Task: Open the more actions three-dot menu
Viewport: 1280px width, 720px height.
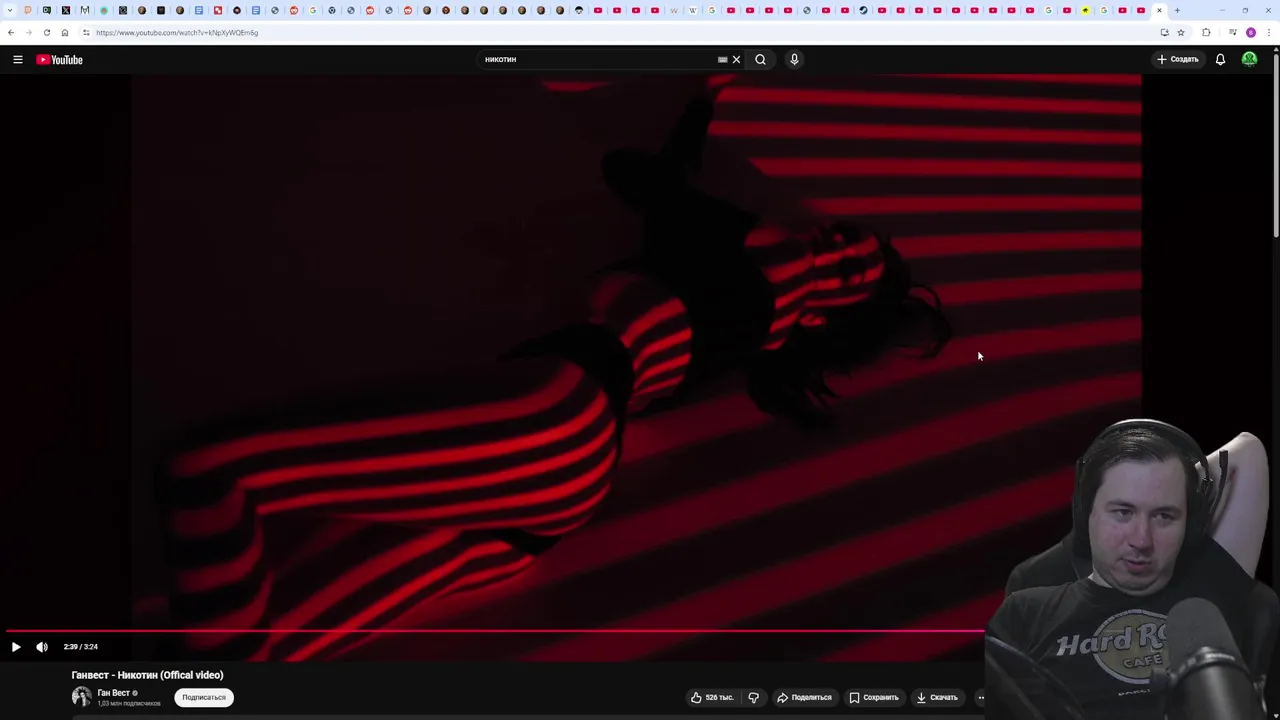Action: [981, 697]
